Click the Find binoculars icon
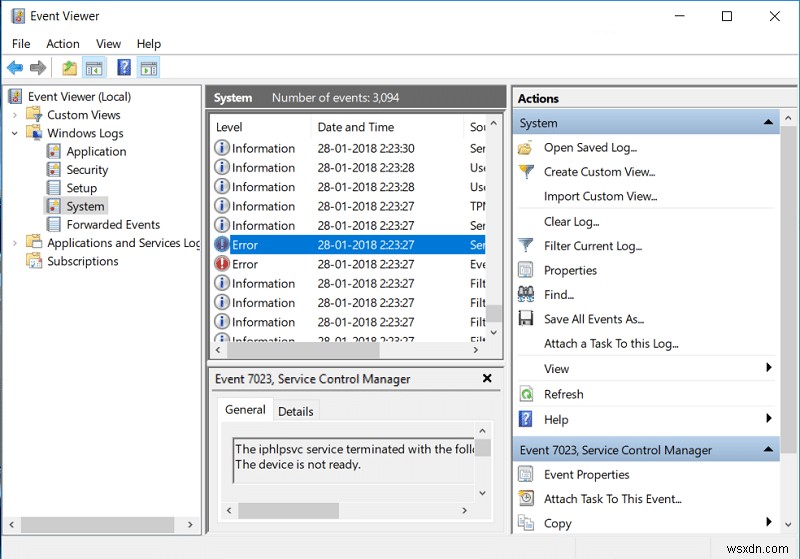Viewport: 800px width, 559px height. coord(526,294)
